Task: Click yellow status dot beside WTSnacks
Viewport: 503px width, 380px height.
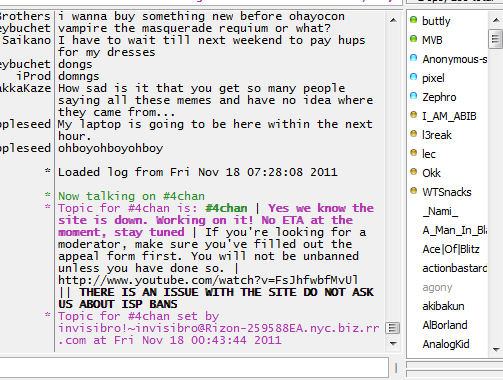Action: tap(413, 191)
